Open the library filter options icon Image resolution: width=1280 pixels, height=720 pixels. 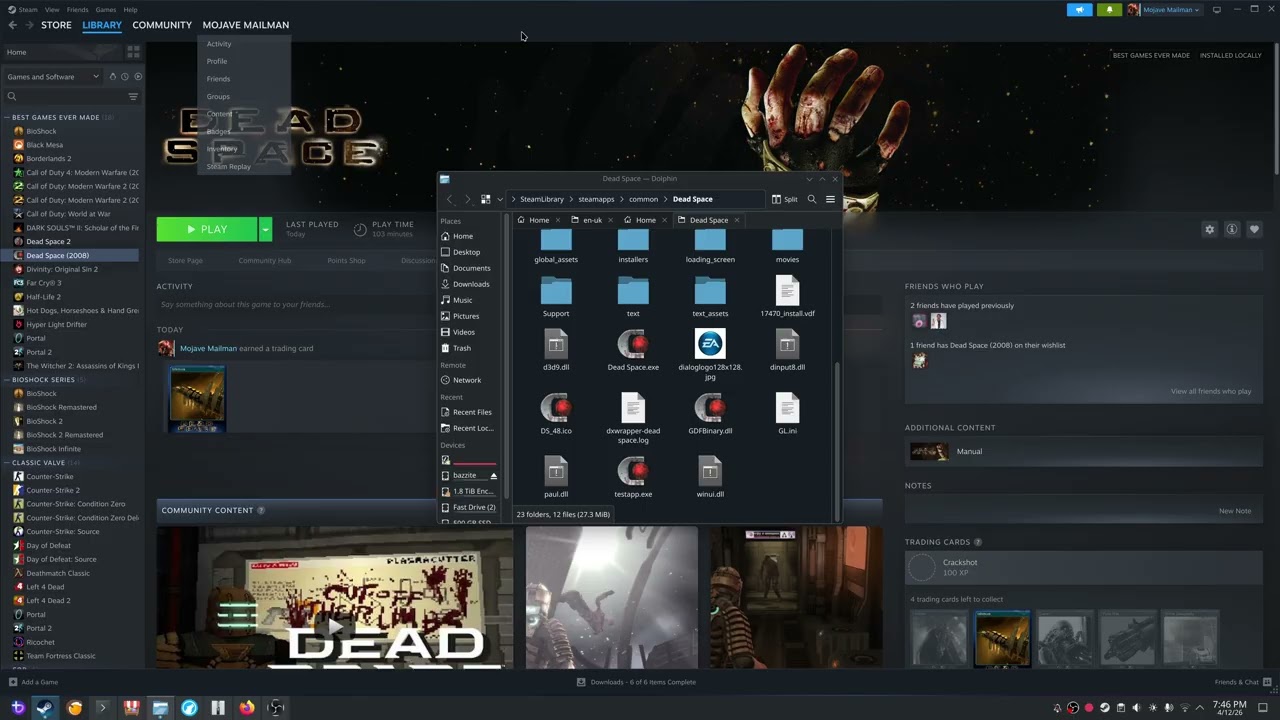pos(133,96)
